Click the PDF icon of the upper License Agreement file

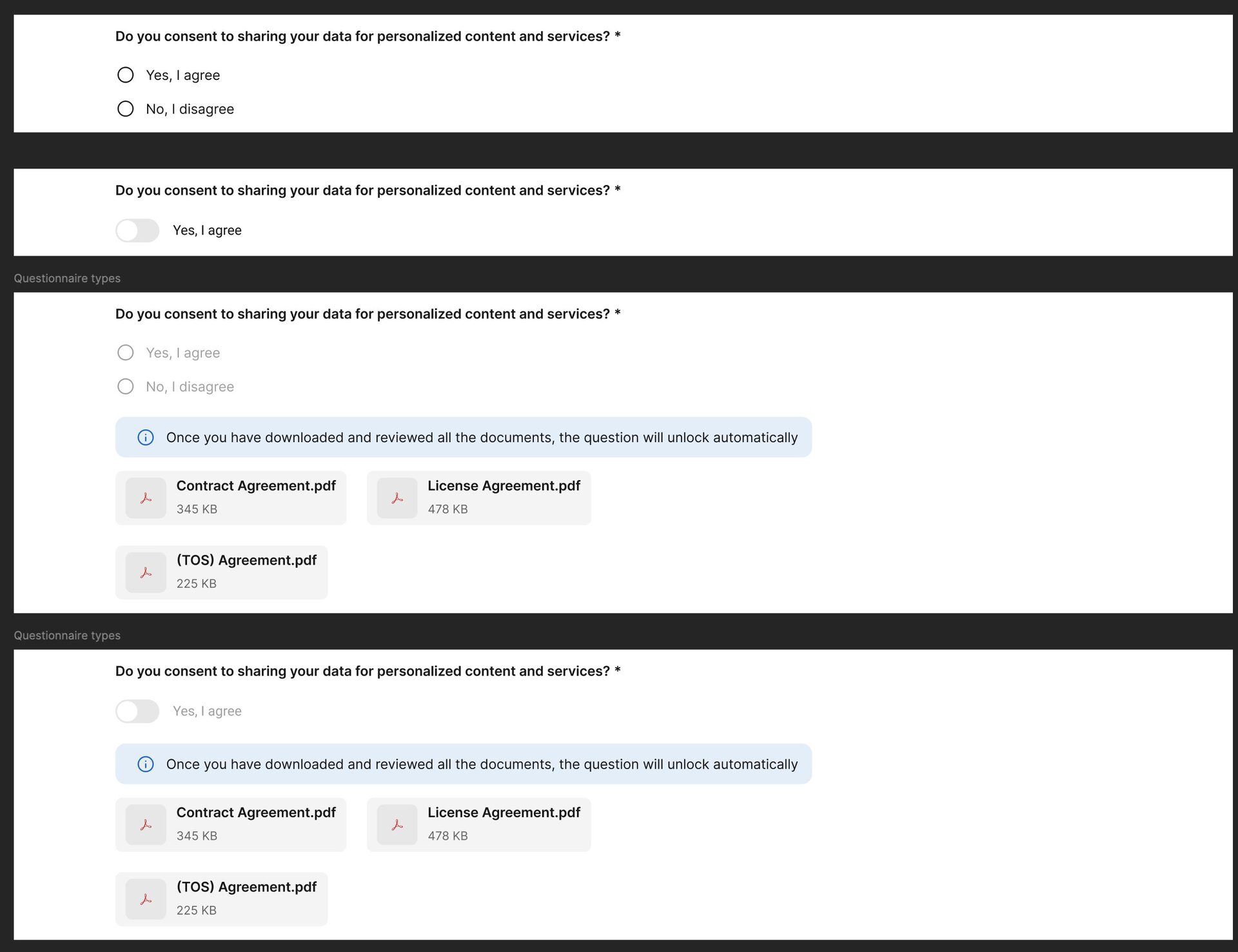397,498
